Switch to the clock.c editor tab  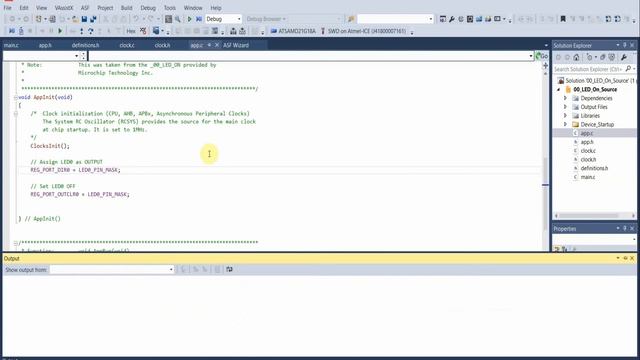tap(127, 45)
